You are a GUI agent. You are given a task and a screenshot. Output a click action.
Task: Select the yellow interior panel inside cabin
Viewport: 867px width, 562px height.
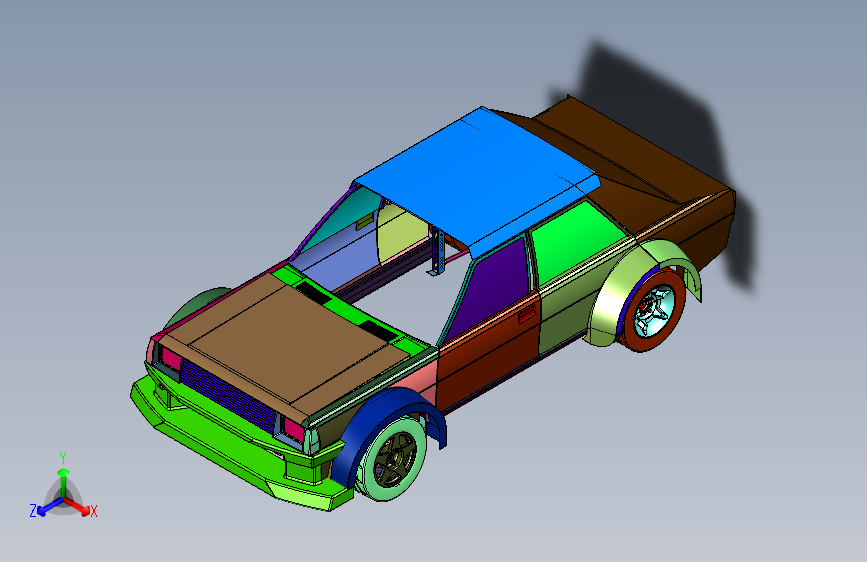coord(401,231)
